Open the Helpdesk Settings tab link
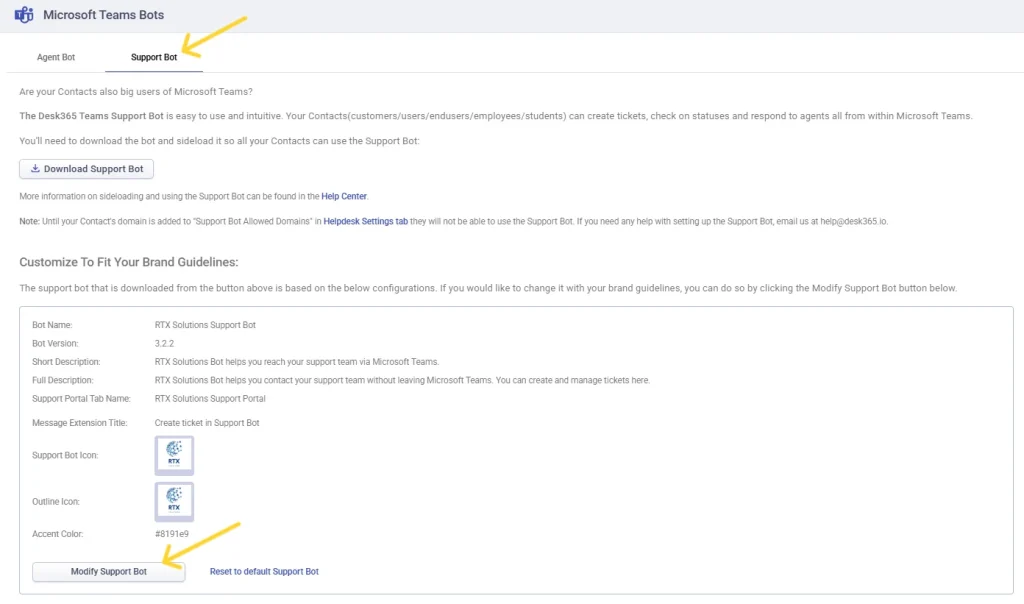Image resolution: width=1024 pixels, height=604 pixels. (x=366, y=221)
